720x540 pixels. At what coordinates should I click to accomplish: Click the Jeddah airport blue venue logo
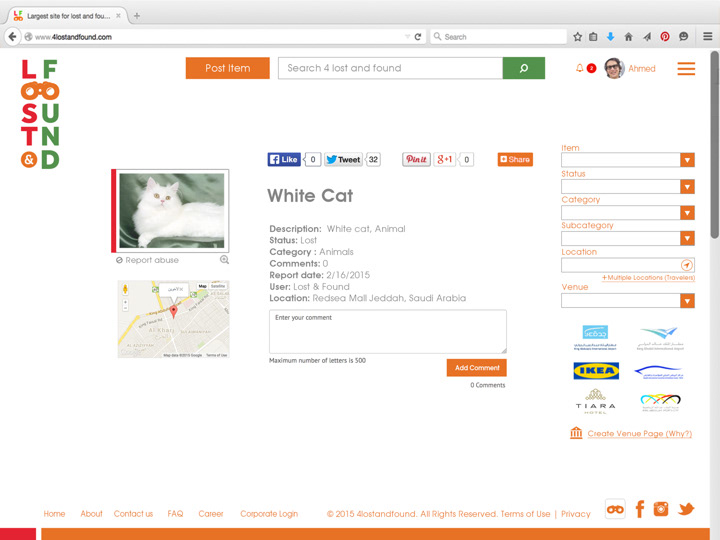point(595,338)
